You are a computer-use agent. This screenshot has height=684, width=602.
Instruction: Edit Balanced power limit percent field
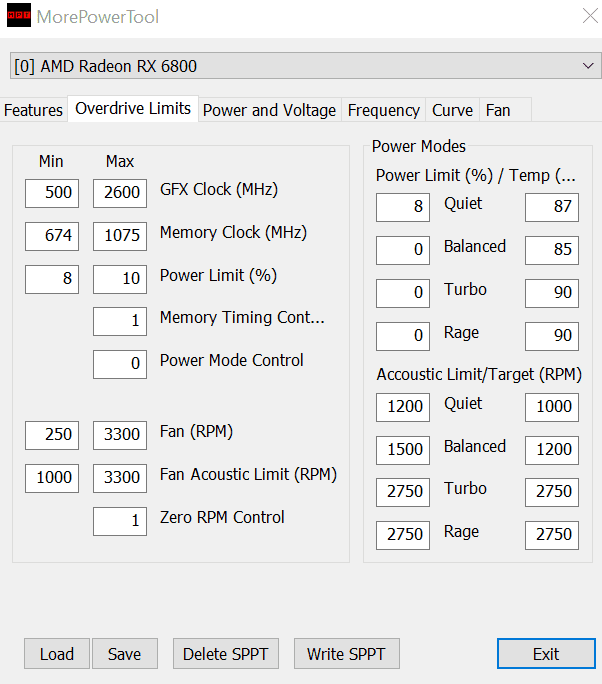pyautogui.click(x=403, y=250)
